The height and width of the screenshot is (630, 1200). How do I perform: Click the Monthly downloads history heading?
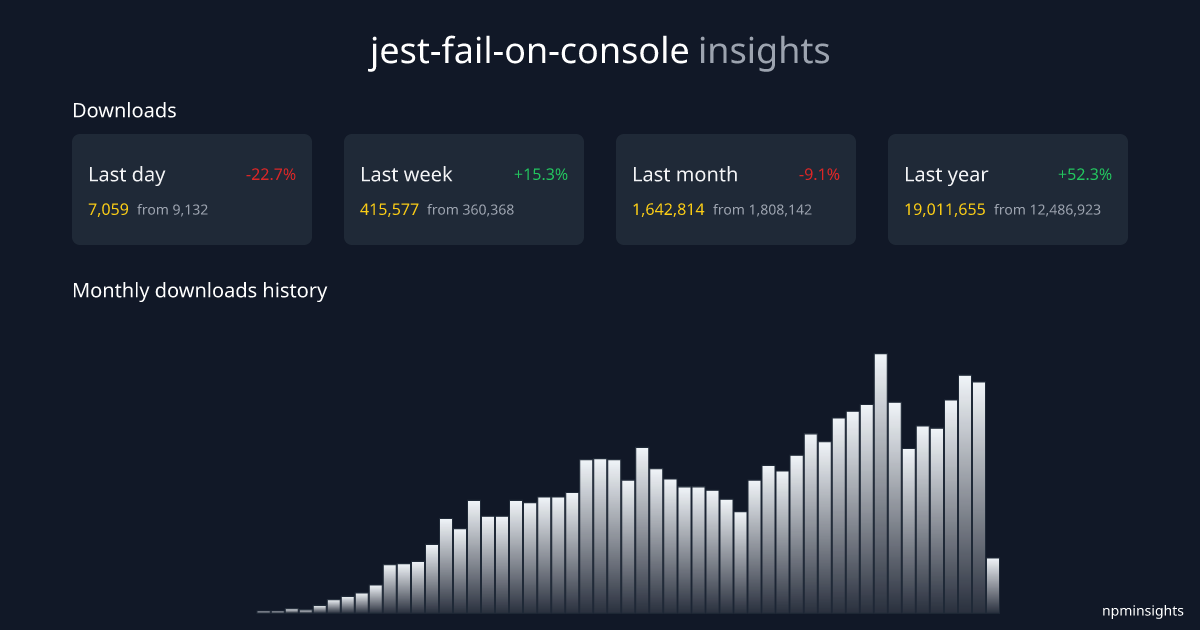[200, 291]
